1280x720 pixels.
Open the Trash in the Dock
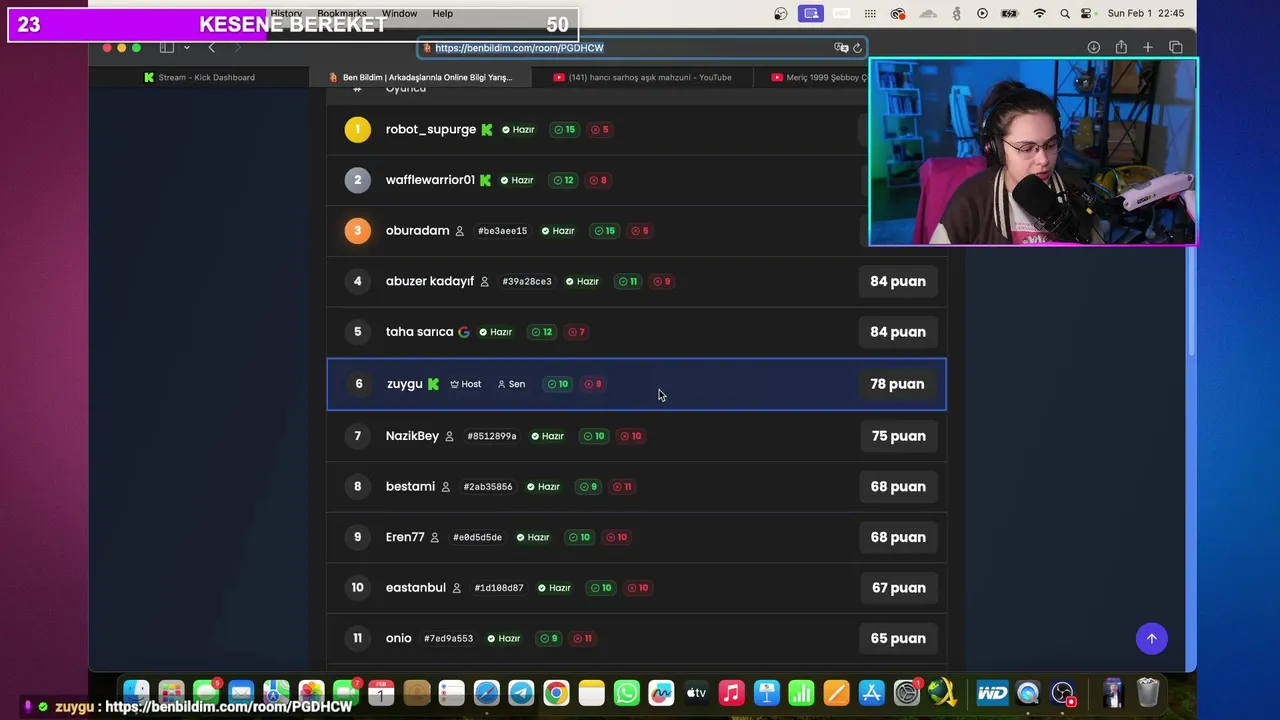1148,693
